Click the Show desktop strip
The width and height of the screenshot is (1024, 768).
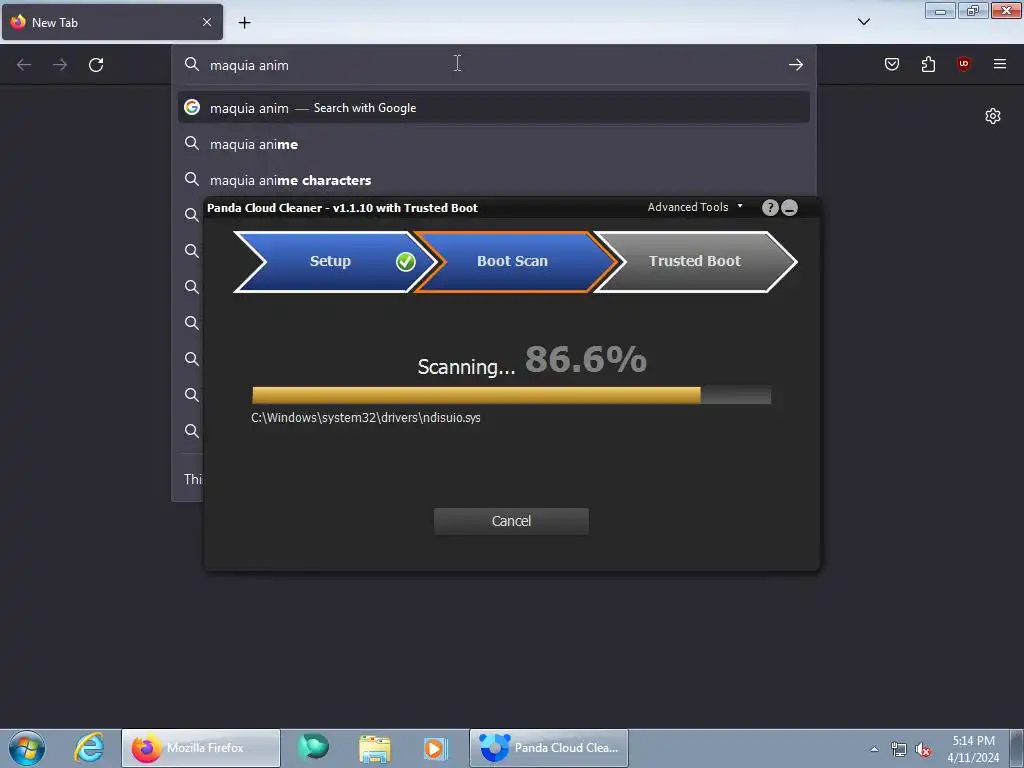coord(1017,748)
